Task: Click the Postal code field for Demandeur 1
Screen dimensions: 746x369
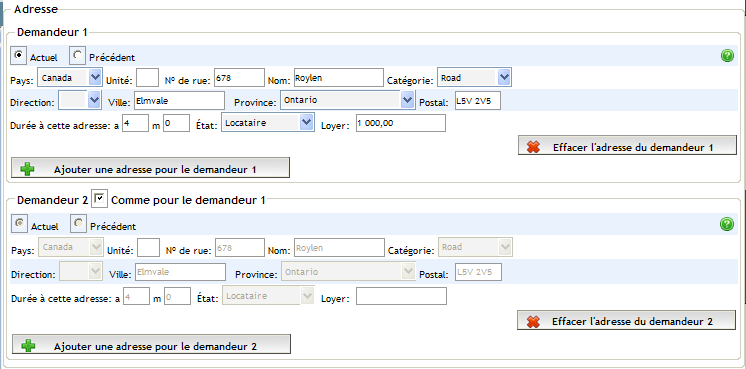Action: point(478,101)
